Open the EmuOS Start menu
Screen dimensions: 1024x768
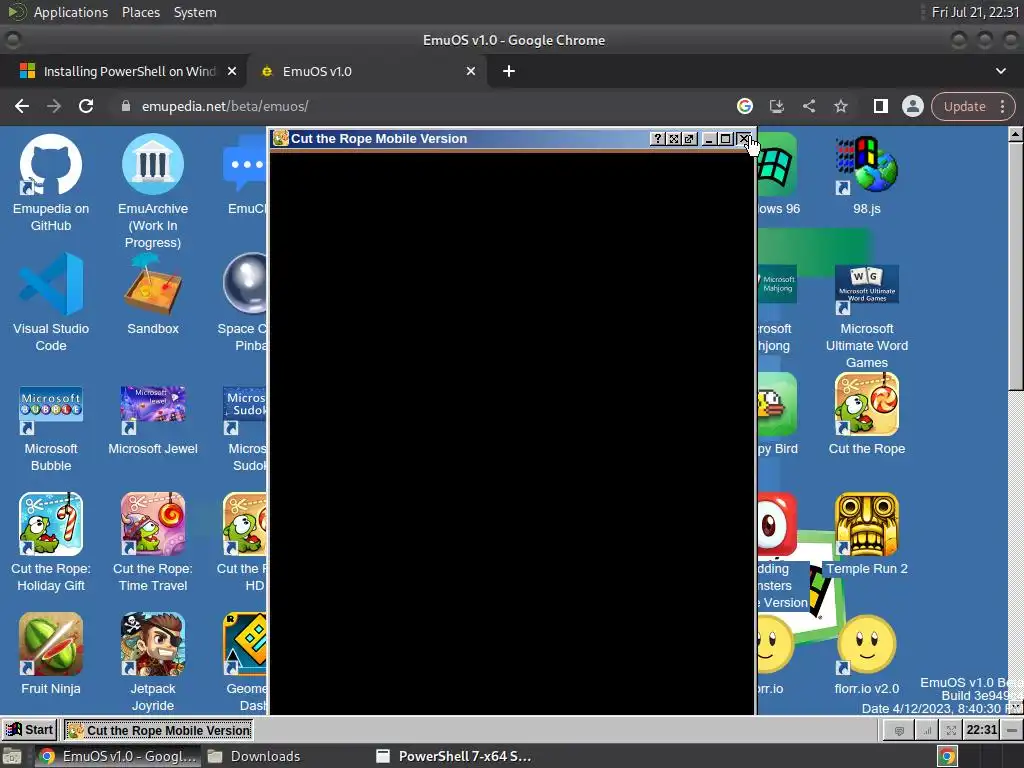pos(30,730)
